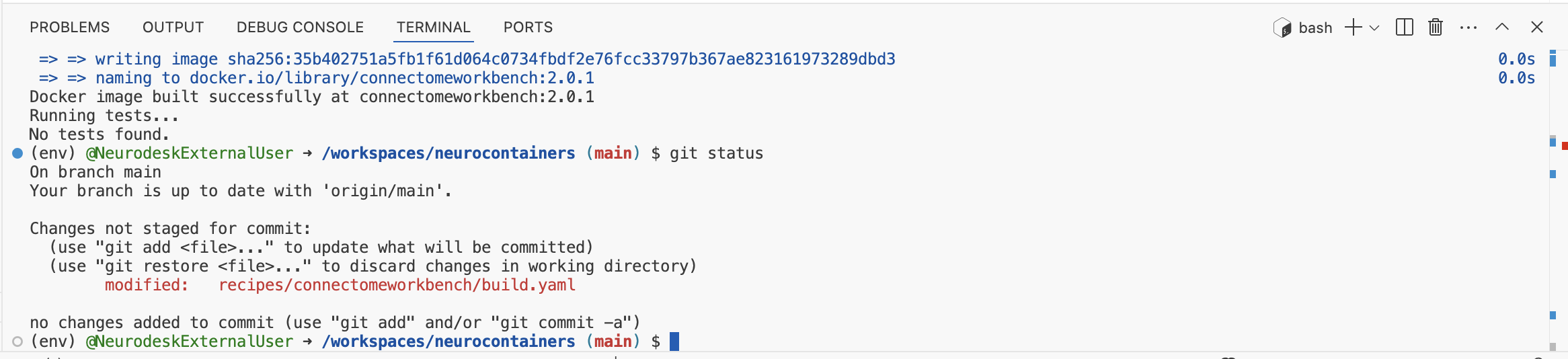Close the panel with the X icon
1568x359 pixels.
(x=1537, y=28)
